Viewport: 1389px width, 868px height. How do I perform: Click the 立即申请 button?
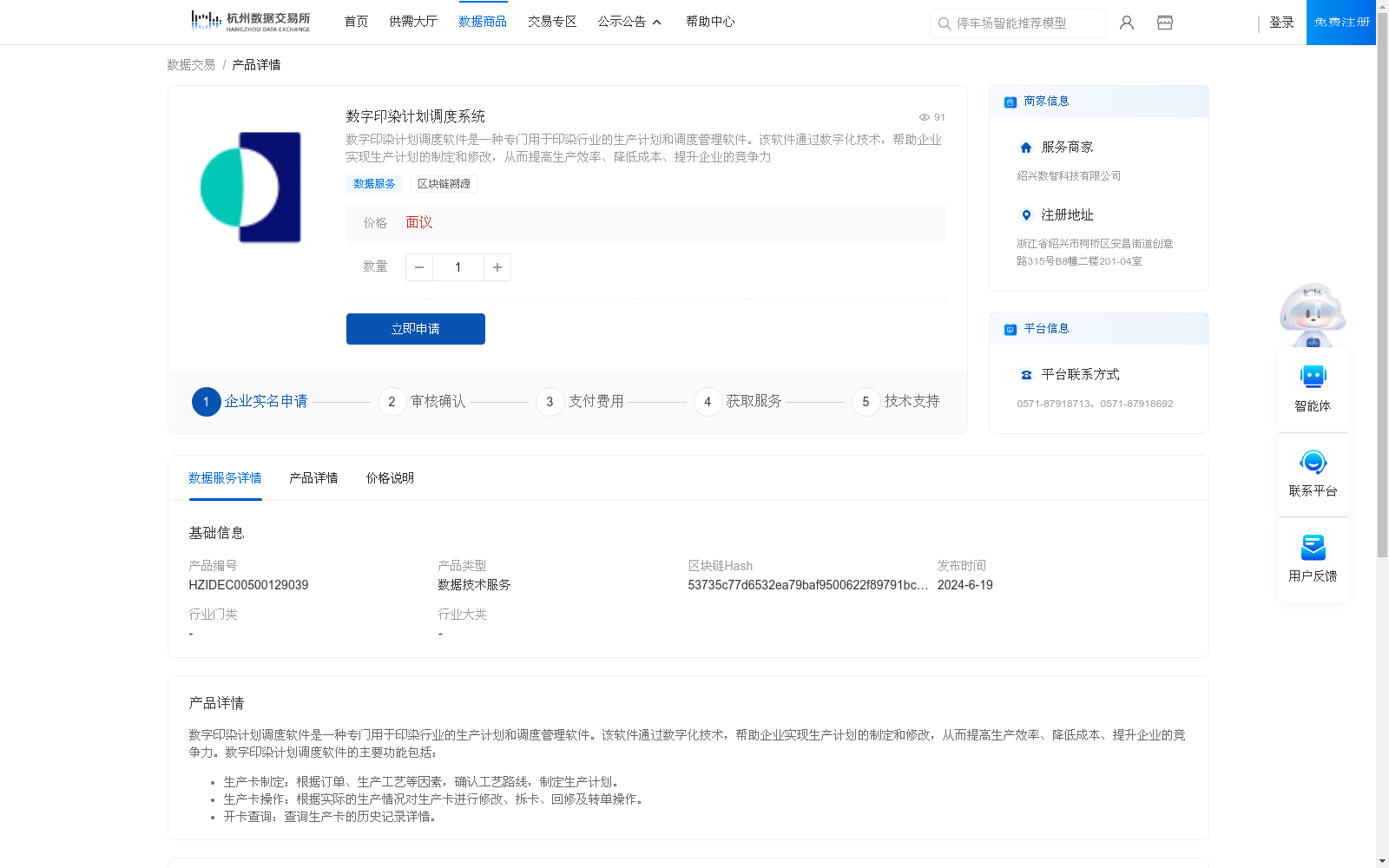[416, 329]
